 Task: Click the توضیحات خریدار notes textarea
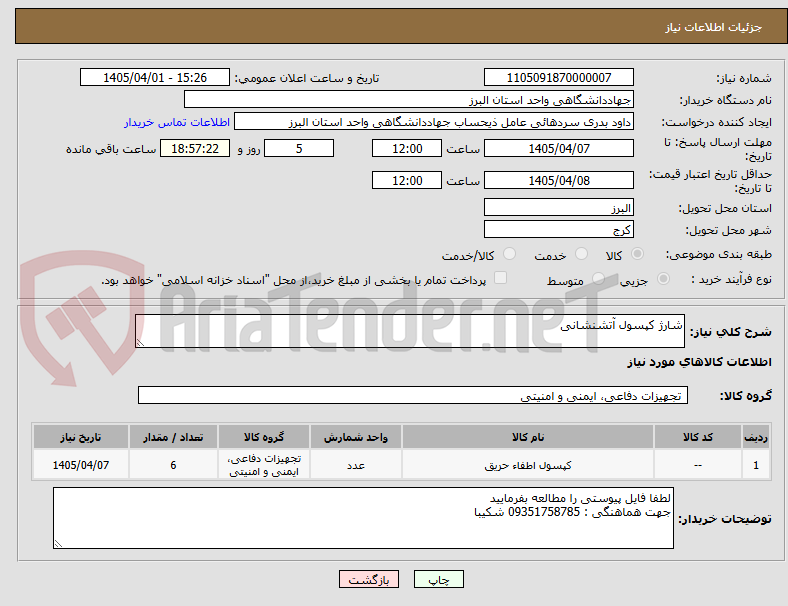[x=363, y=518]
